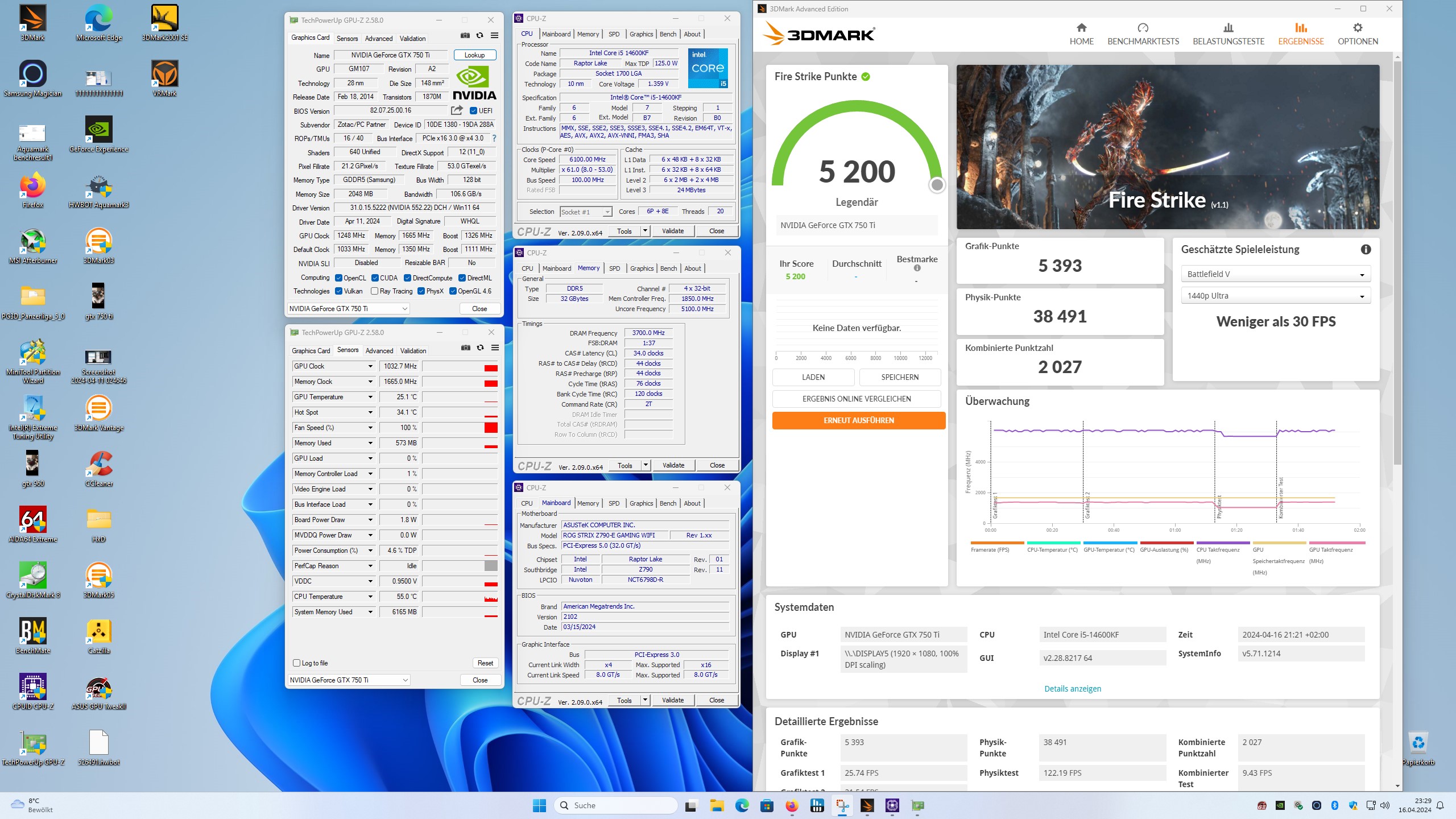Open the Details anzeigen link

coord(1073,689)
